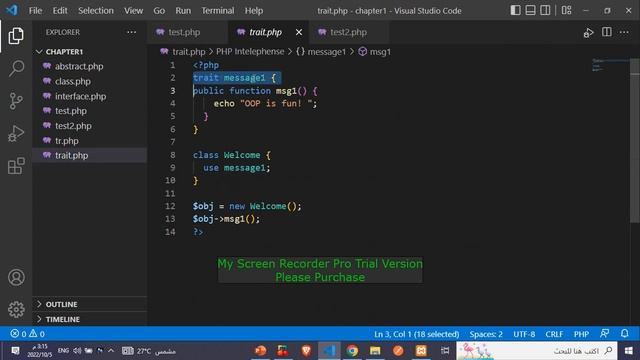
Task: Click Ln 3, Col 1 status entry
Action: pyautogui.click(x=416, y=334)
